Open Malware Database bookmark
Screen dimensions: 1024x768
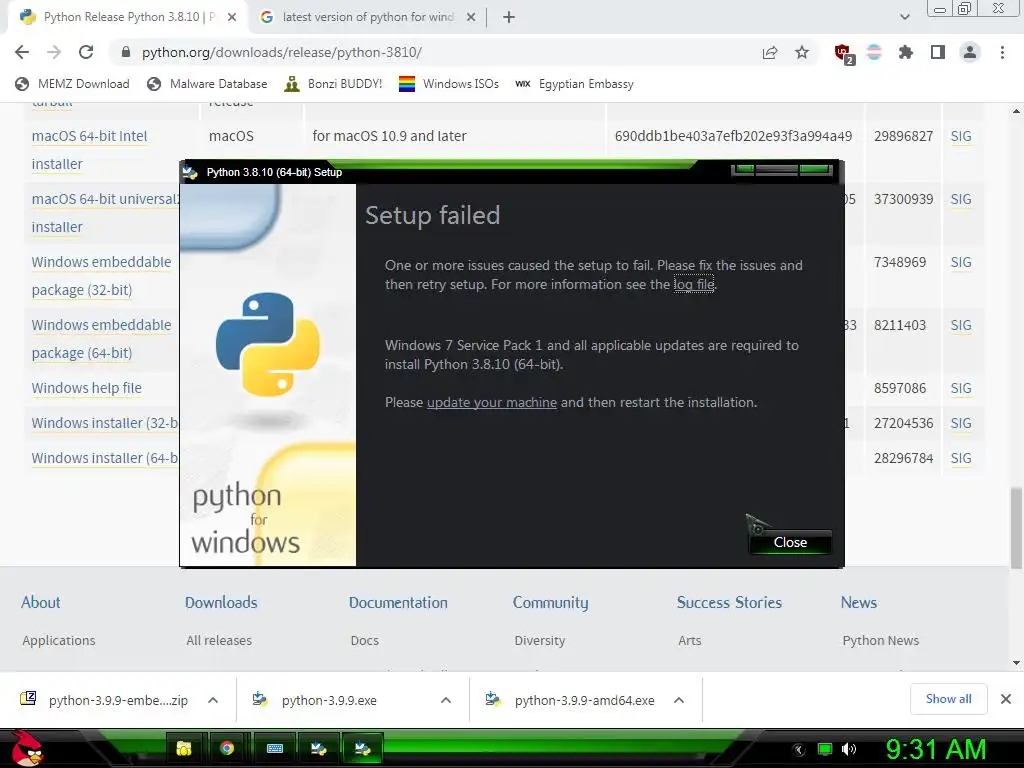(x=207, y=84)
